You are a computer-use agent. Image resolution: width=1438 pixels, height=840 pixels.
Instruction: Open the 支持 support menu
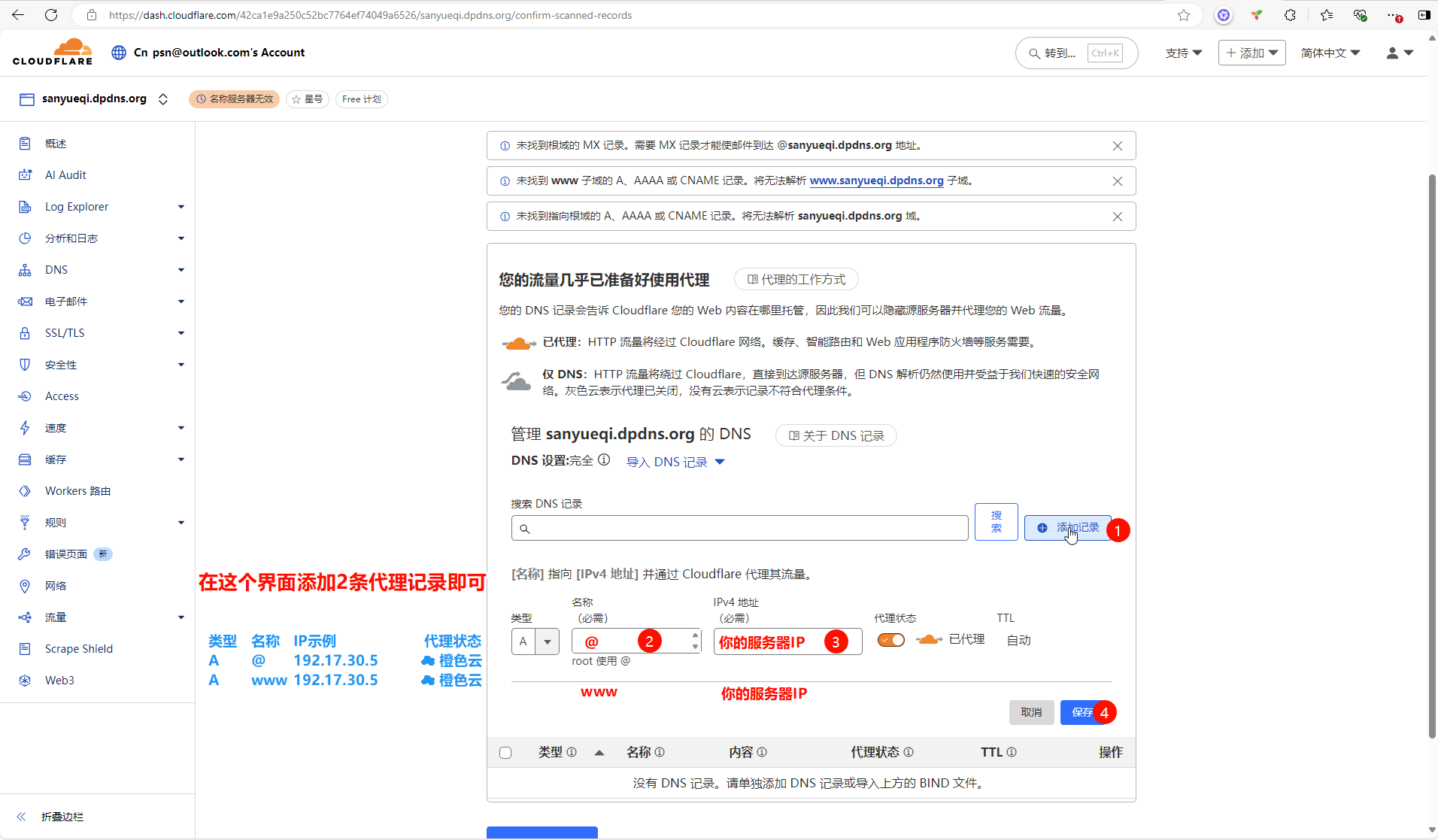click(1183, 53)
